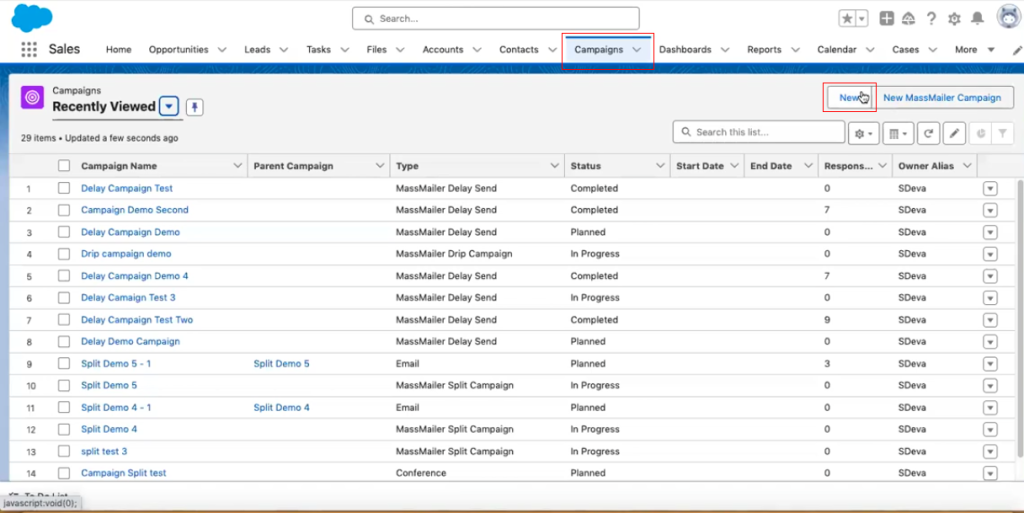Click the list vertical scrollbar
1024x513 pixels.
(1020, 317)
